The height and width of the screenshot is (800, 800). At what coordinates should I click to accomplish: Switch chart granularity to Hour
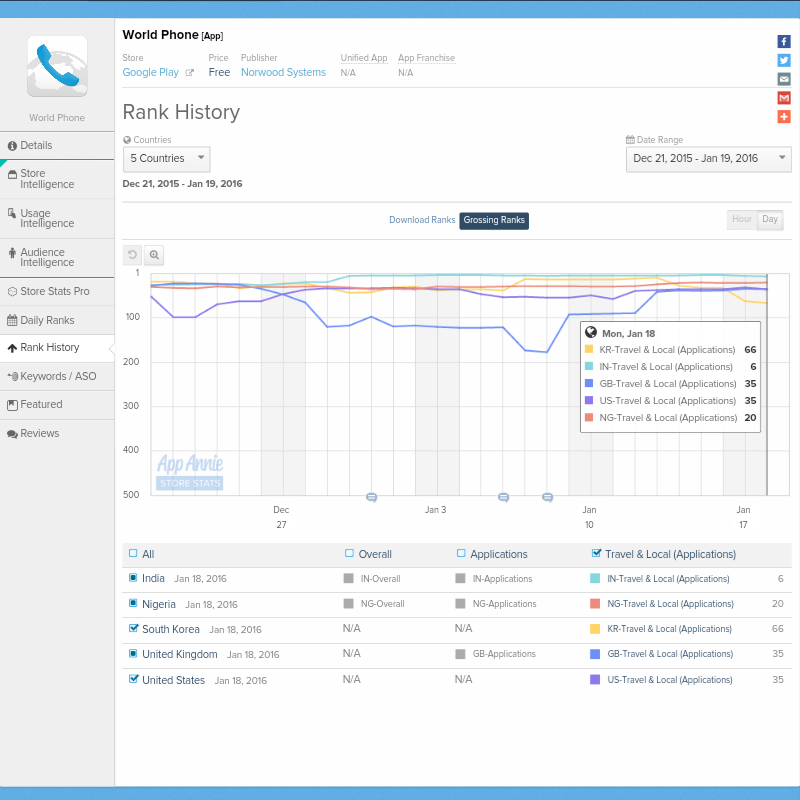(742, 219)
